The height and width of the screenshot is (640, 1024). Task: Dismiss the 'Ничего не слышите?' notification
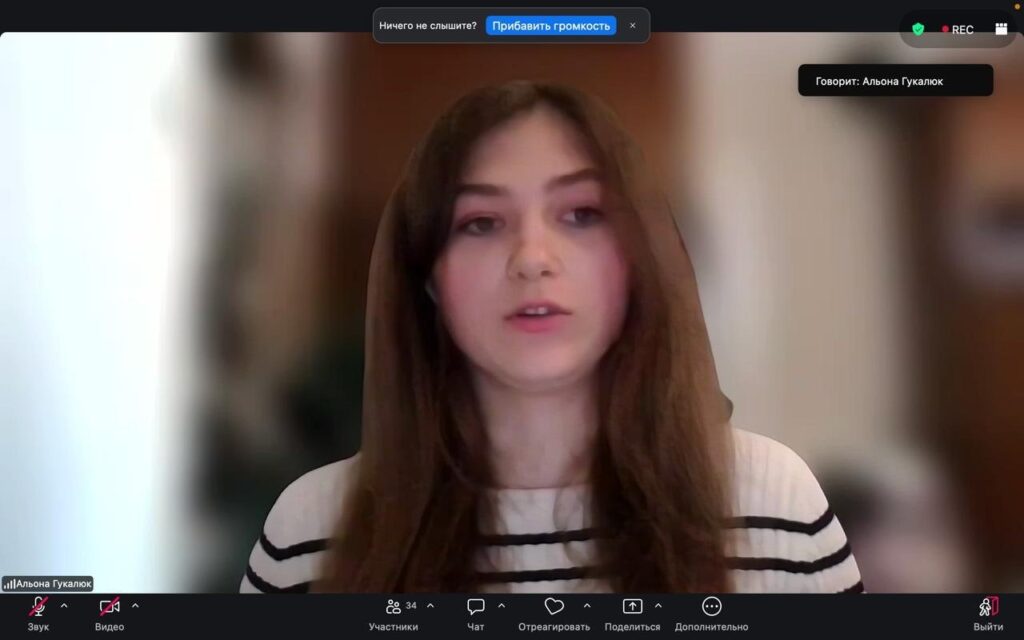point(632,26)
